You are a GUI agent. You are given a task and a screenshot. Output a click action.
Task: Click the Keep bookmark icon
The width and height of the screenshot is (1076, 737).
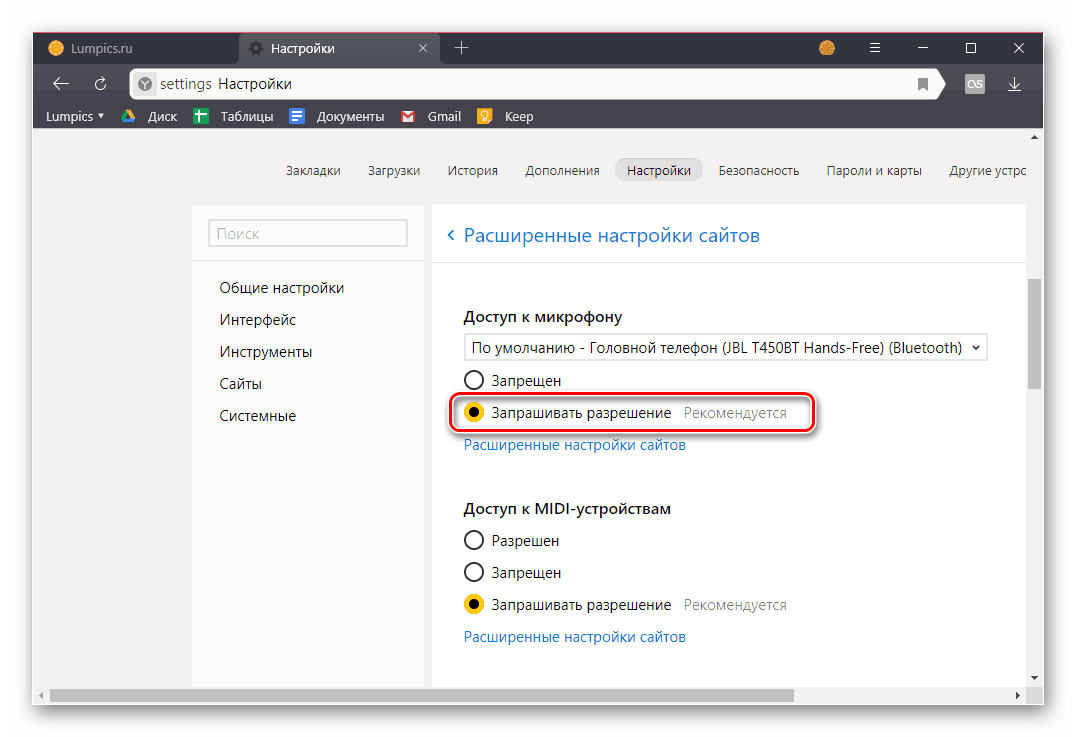pos(484,116)
